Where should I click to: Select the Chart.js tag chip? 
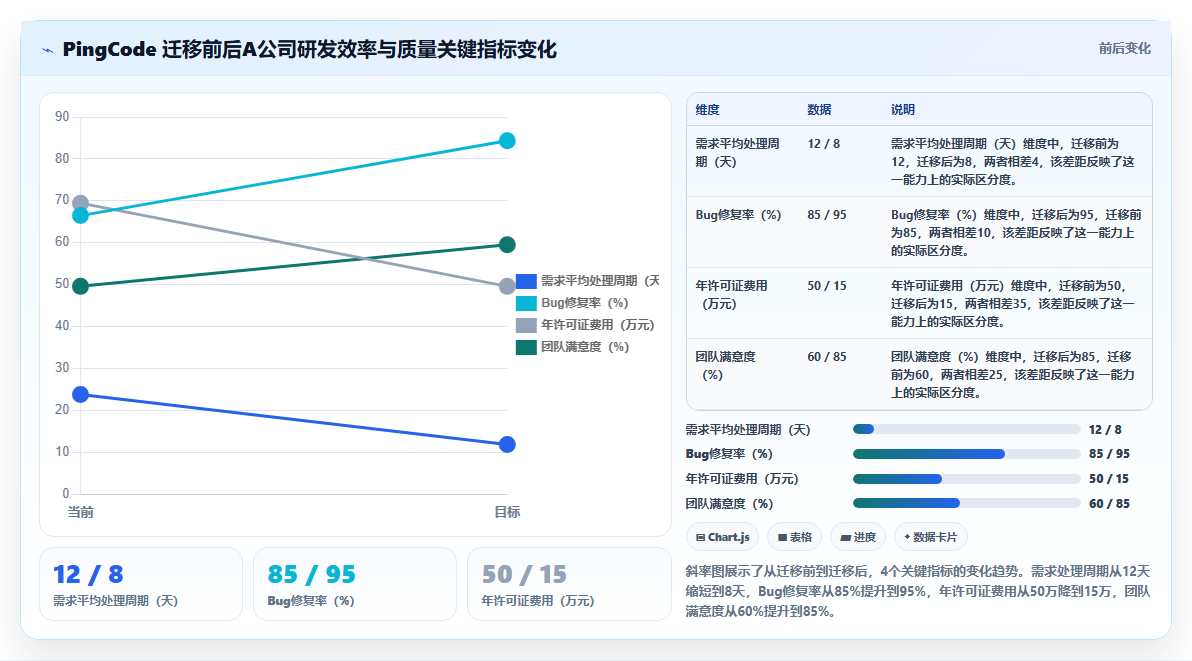[722, 537]
